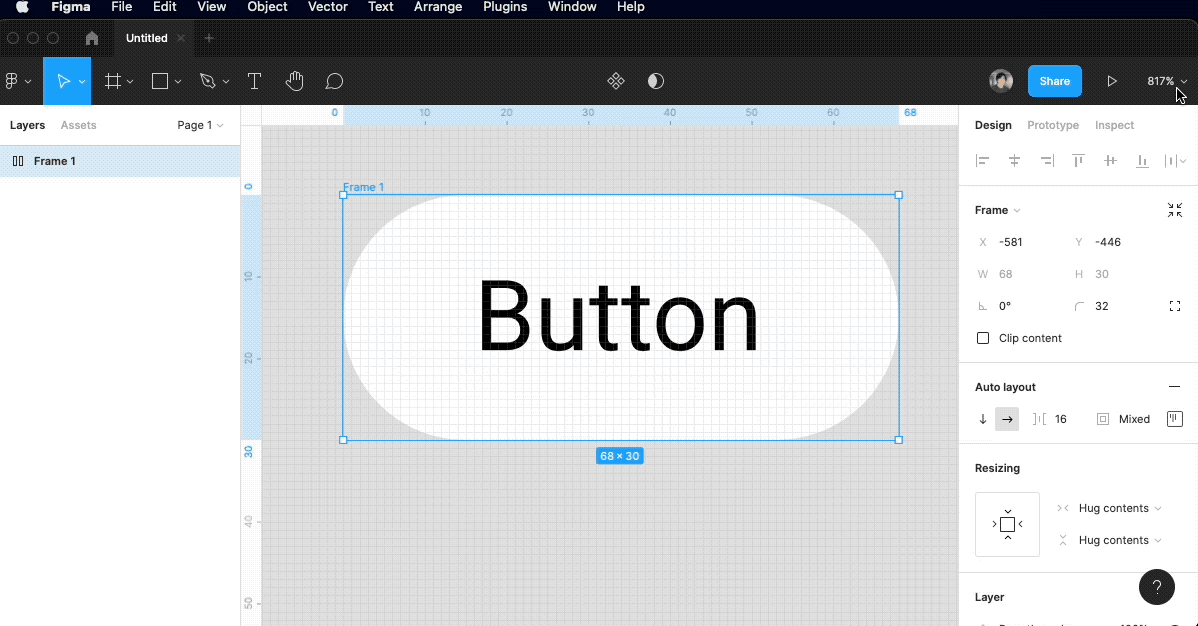This screenshot has width=1198, height=626.
Task: Align right icon in Design panel
Action: (1047, 161)
